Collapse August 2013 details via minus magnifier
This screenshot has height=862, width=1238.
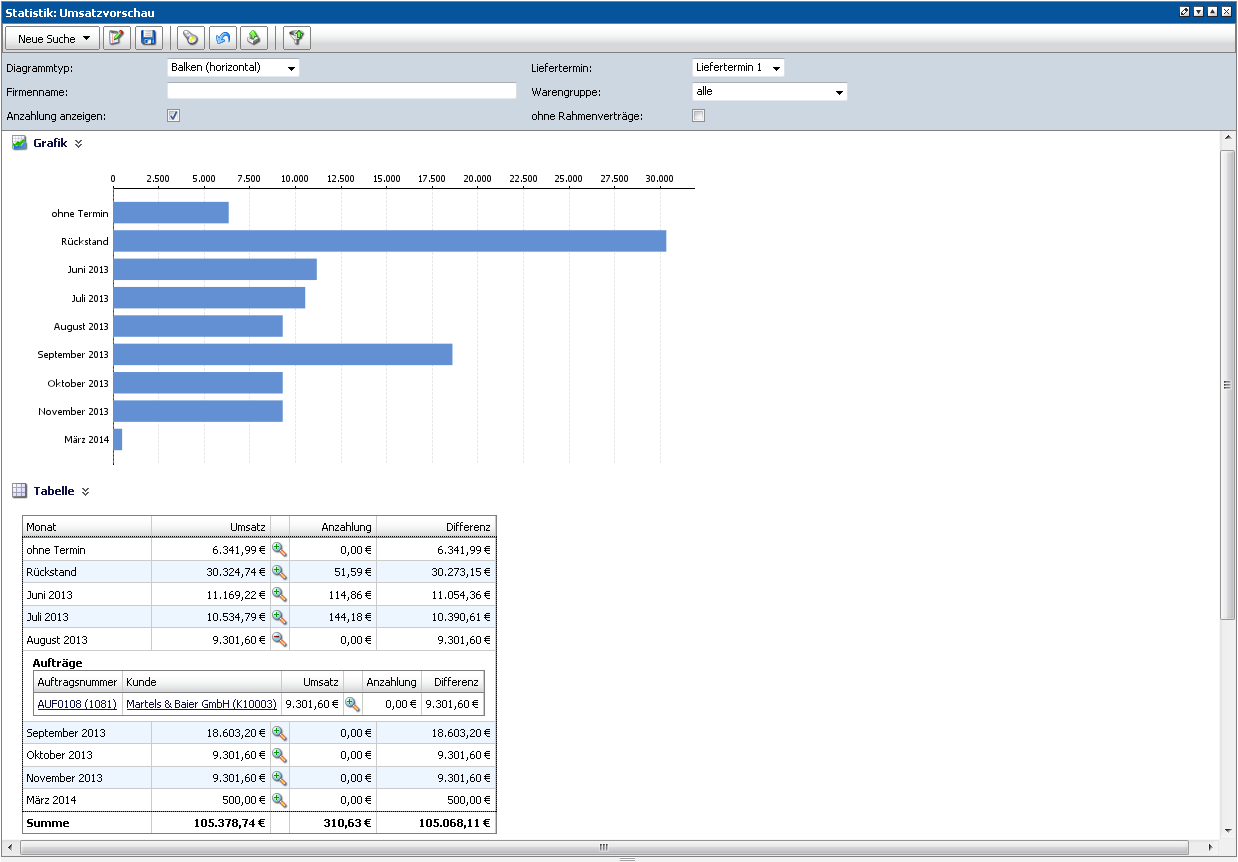click(x=280, y=640)
